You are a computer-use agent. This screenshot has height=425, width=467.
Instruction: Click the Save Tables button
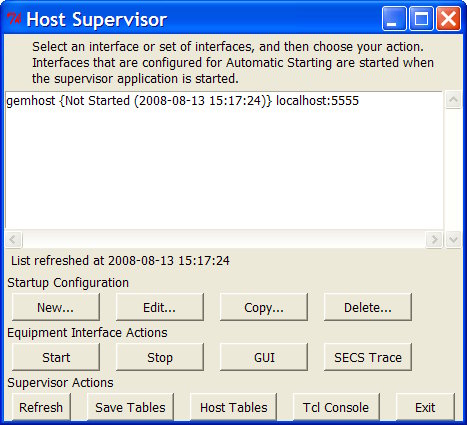pos(130,407)
